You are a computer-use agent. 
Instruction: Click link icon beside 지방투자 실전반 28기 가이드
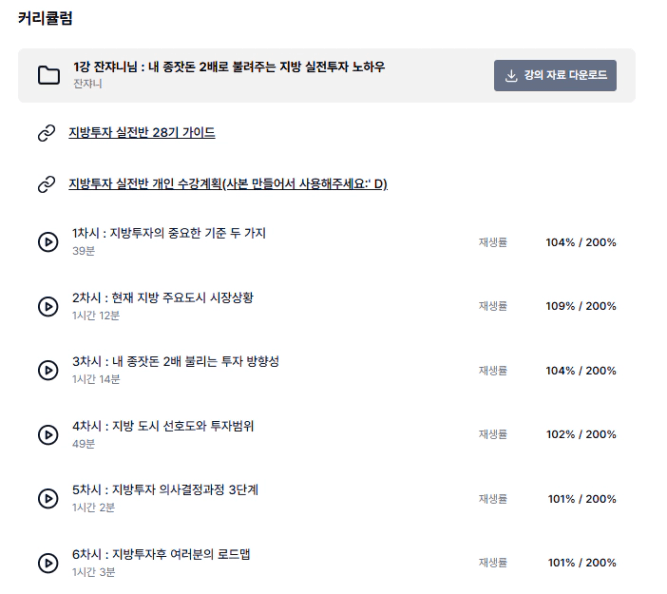[46, 133]
